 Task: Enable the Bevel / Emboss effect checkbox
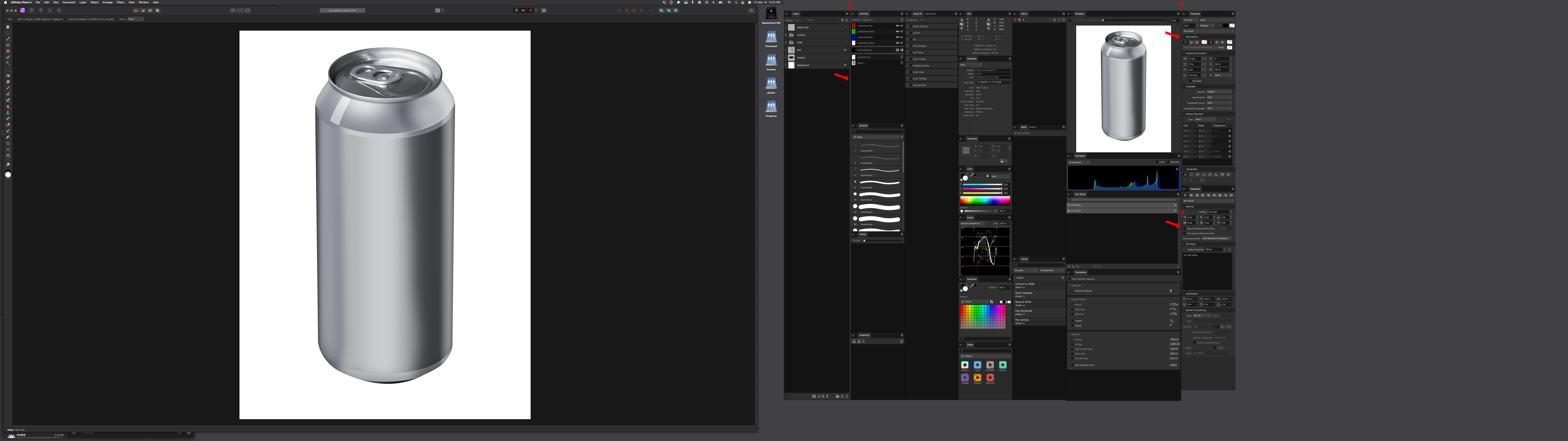[911, 26]
